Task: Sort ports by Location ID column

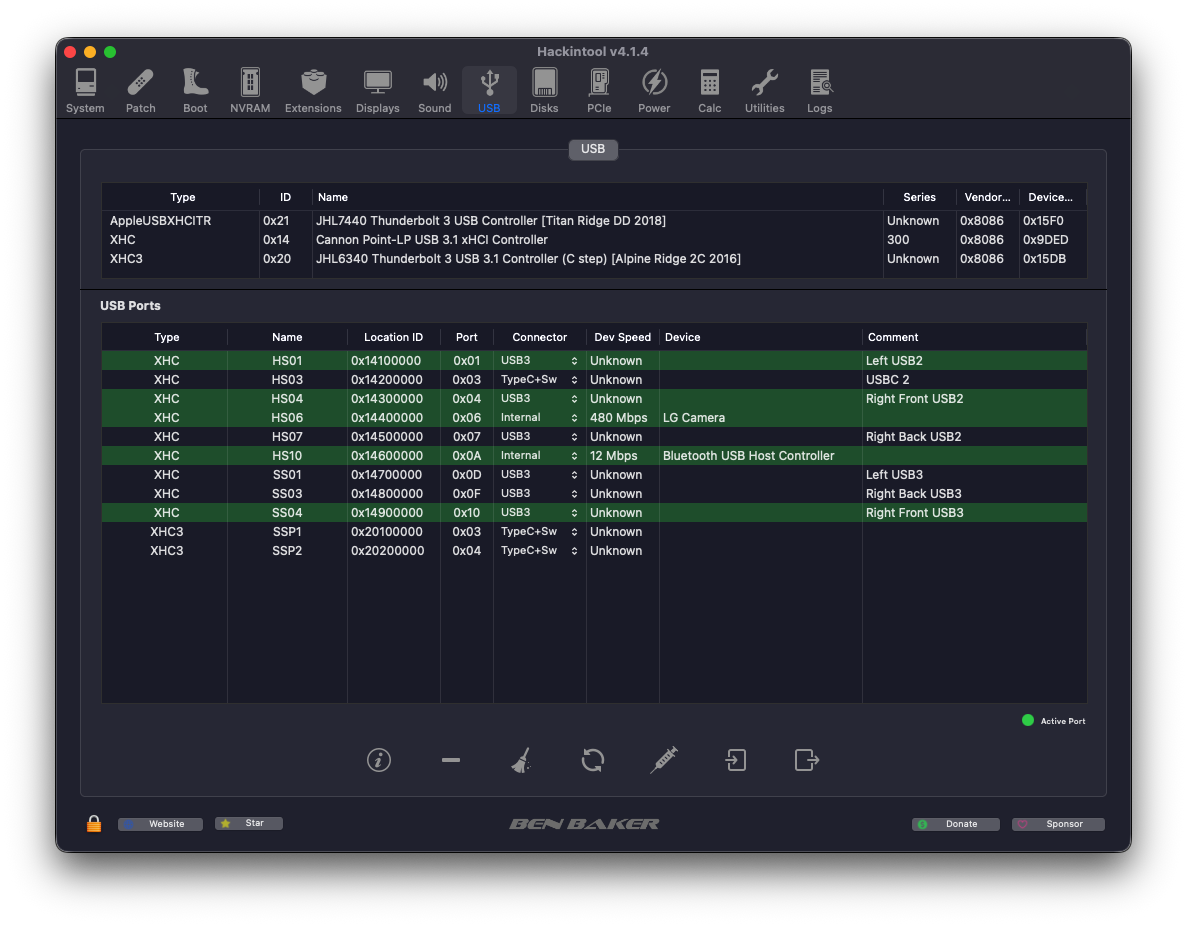Action: (x=393, y=337)
